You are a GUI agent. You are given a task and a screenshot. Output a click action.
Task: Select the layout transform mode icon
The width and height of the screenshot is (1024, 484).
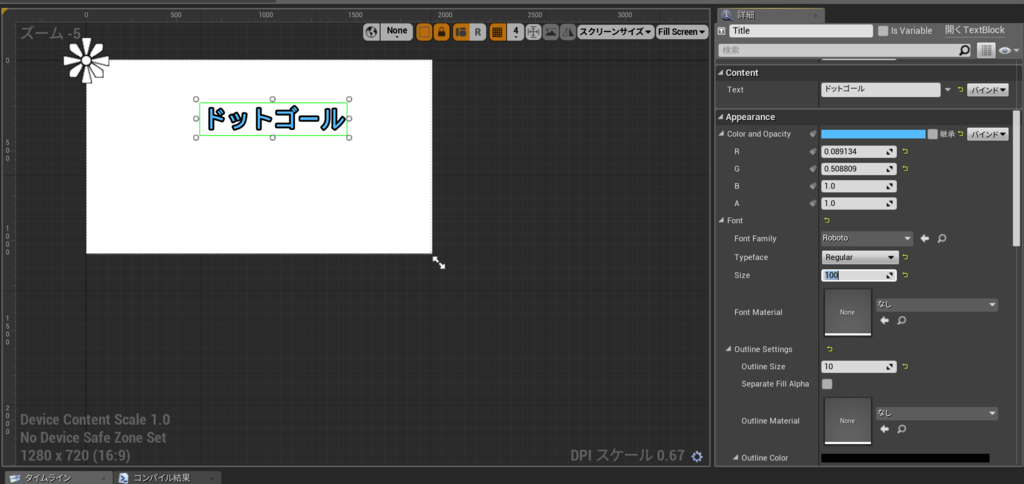[x=461, y=32]
